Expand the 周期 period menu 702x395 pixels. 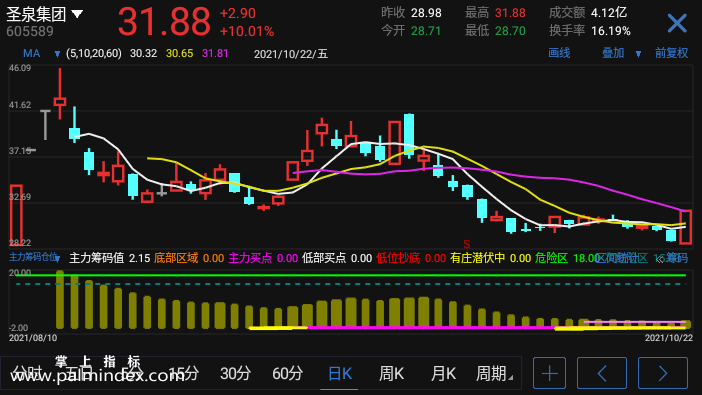tap(494, 373)
